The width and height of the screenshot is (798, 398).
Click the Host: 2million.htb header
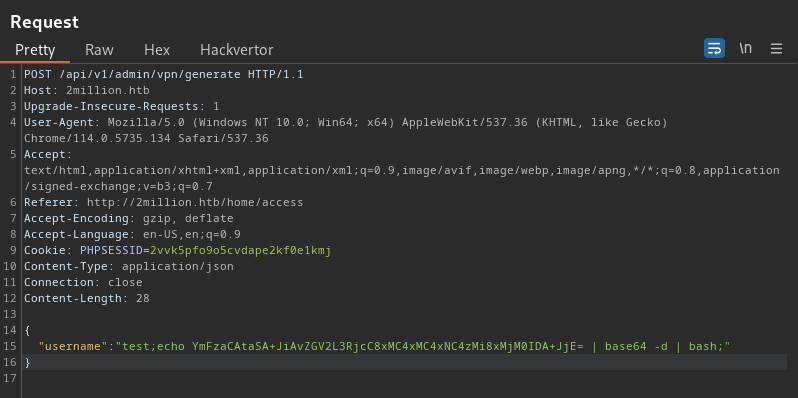(x=87, y=91)
